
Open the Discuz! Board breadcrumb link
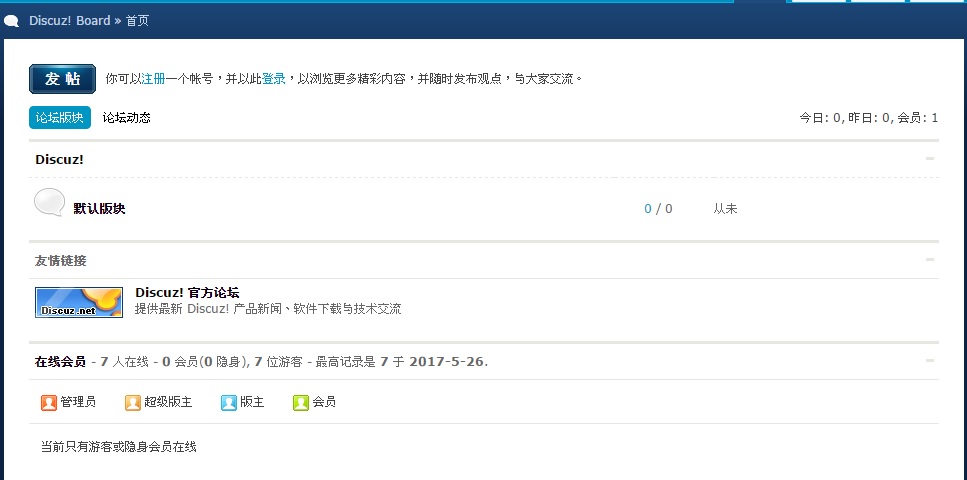point(70,20)
